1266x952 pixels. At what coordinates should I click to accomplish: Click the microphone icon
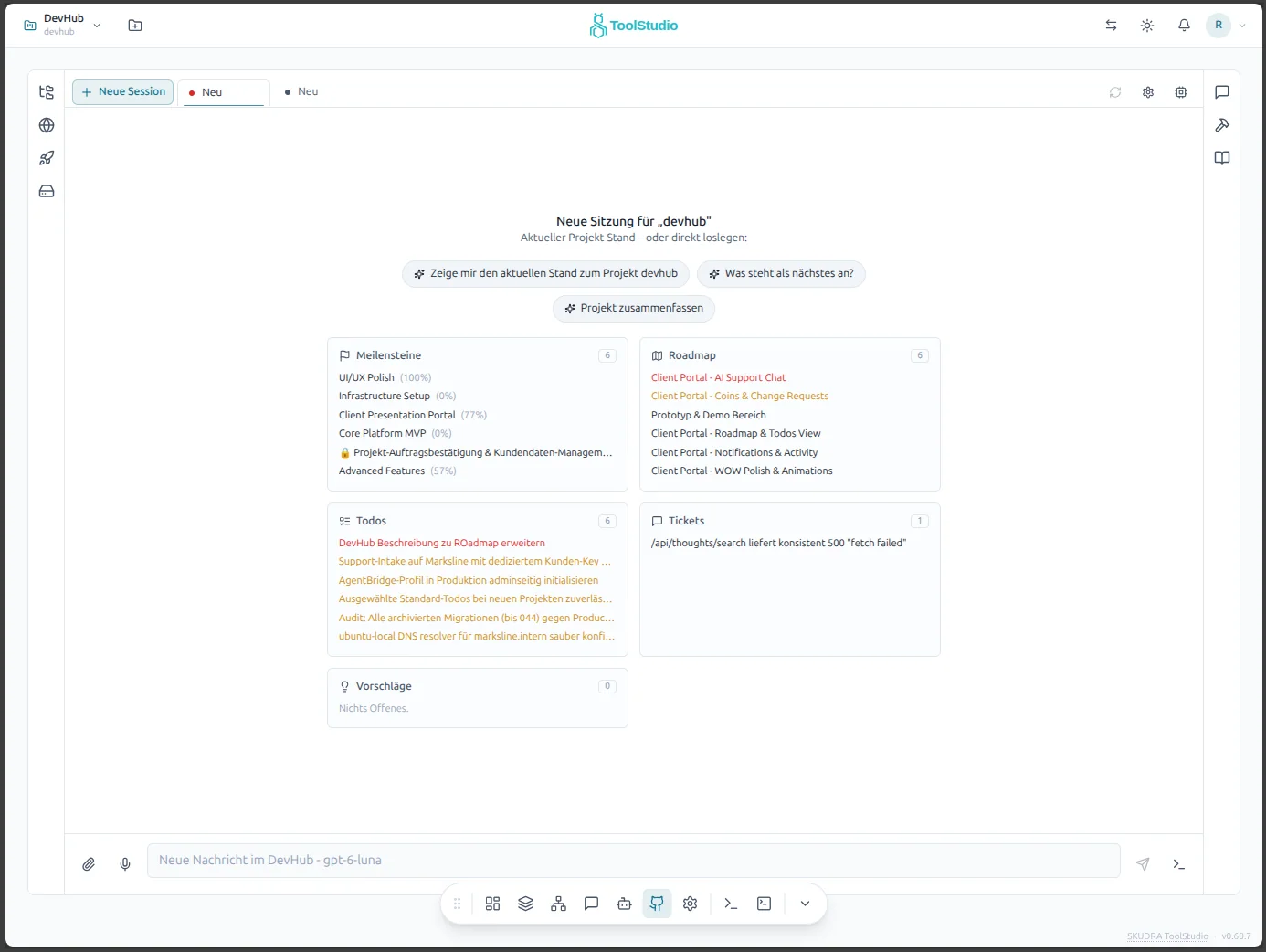coord(125,864)
